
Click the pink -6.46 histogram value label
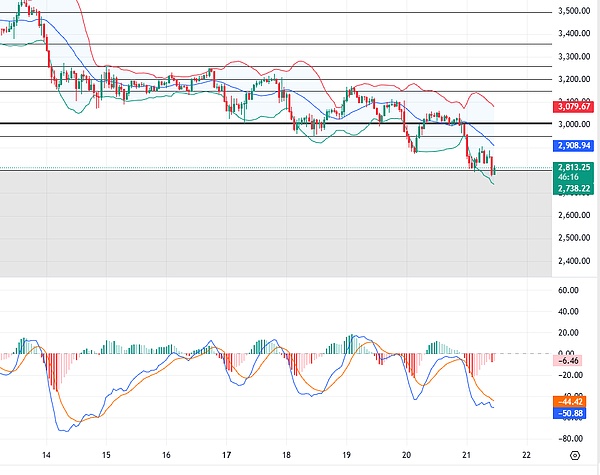[573, 359]
